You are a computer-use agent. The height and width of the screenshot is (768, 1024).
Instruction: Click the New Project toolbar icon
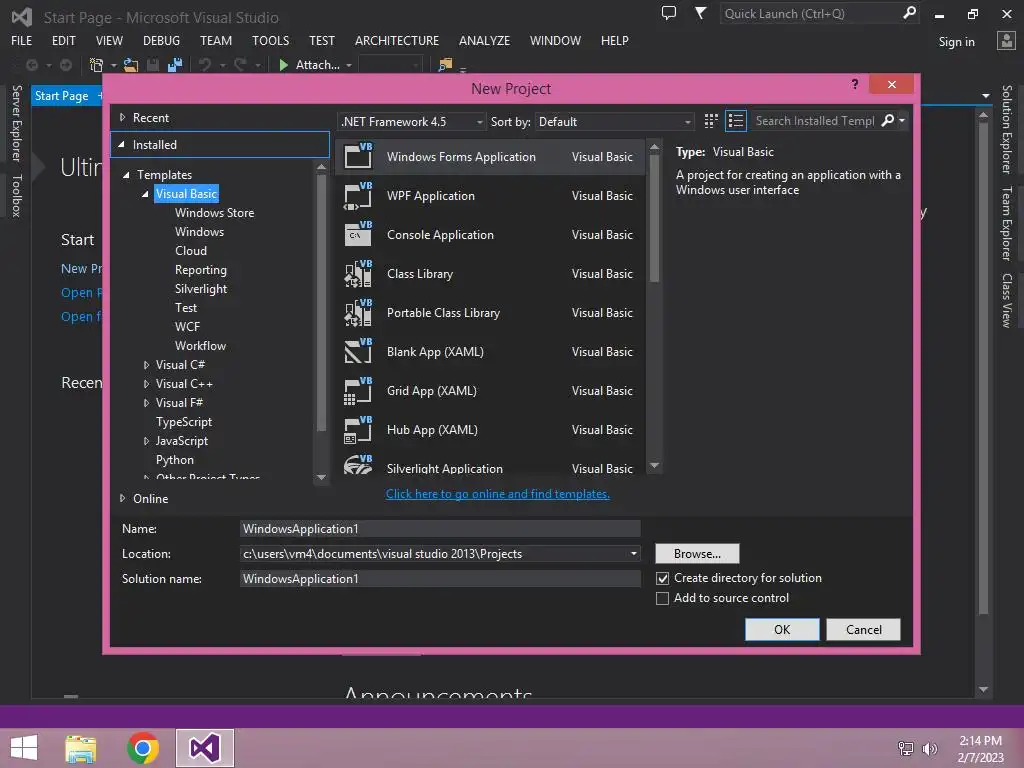(97, 65)
